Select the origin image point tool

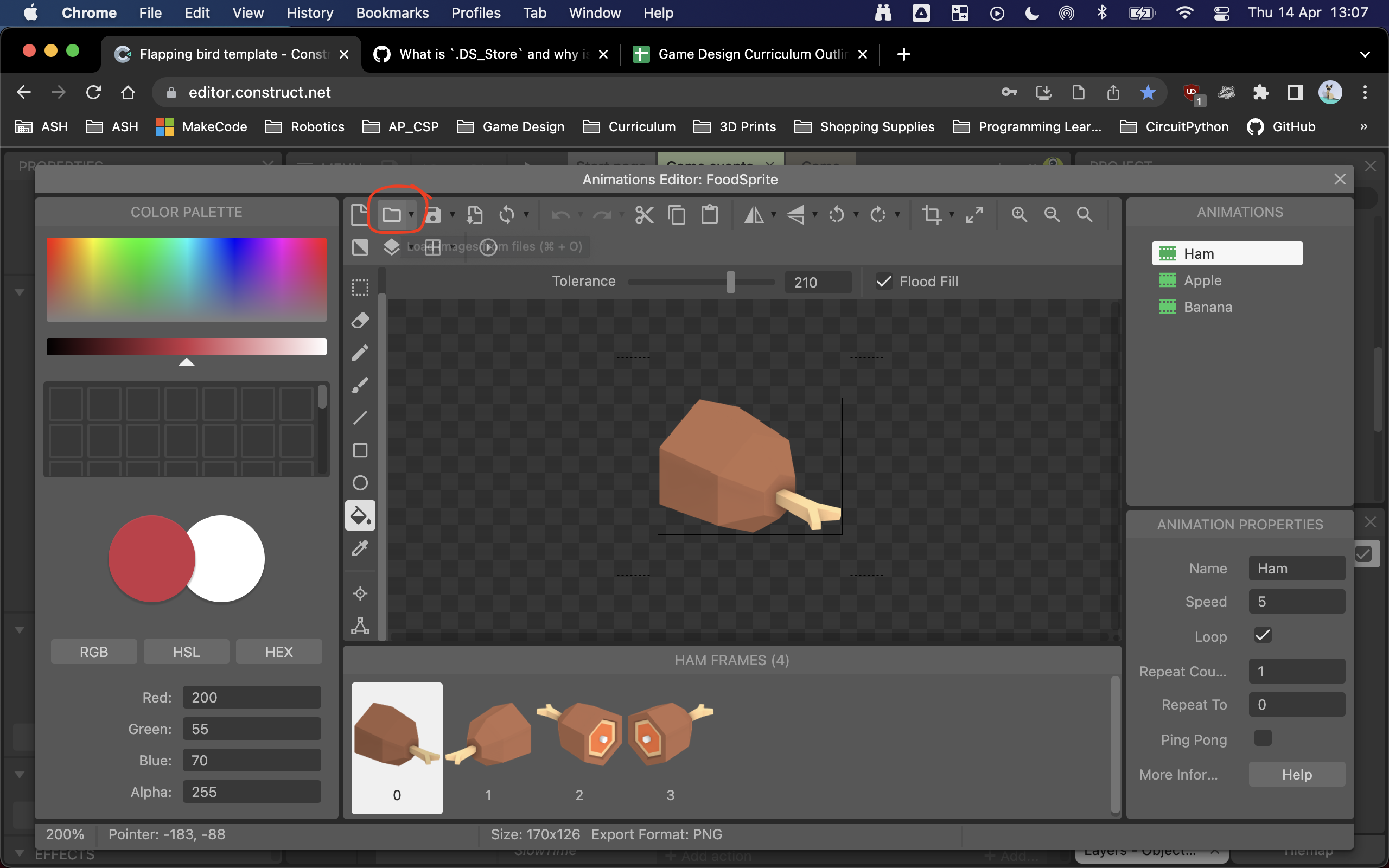(x=360, y=593)
